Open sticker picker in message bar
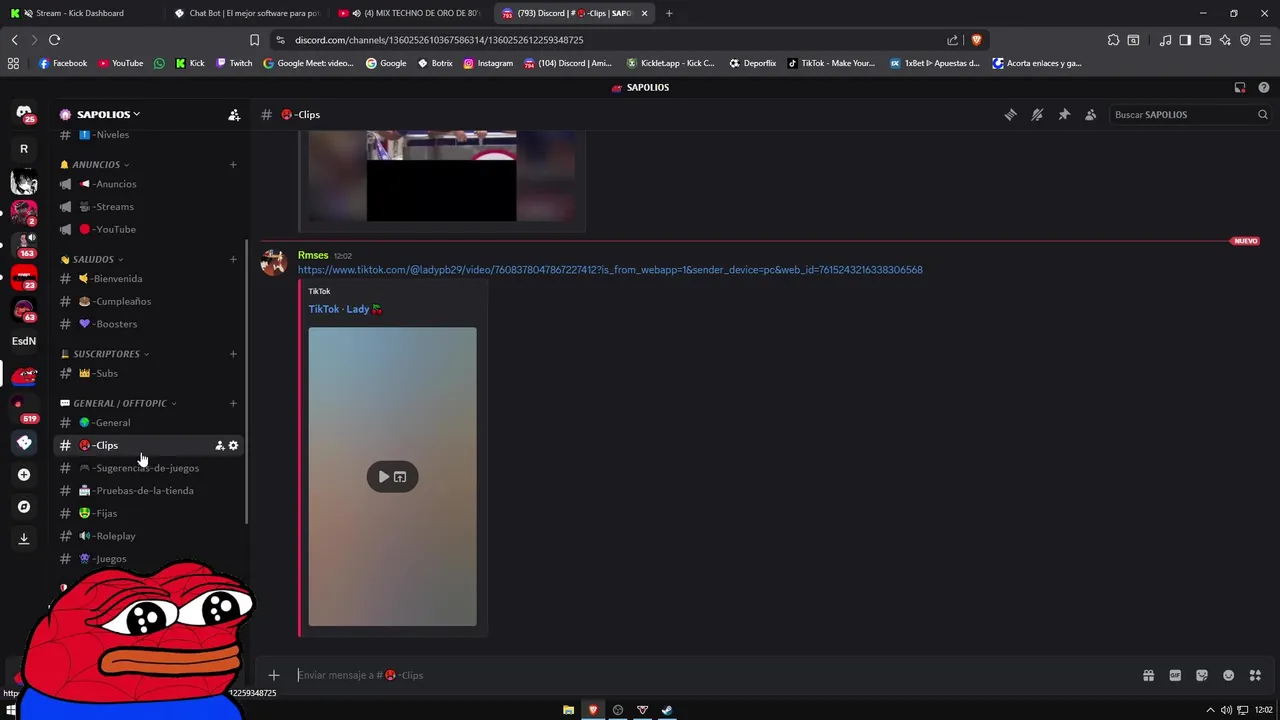The width and height of the screenshot is (1280, 720). pos(1202,676)
